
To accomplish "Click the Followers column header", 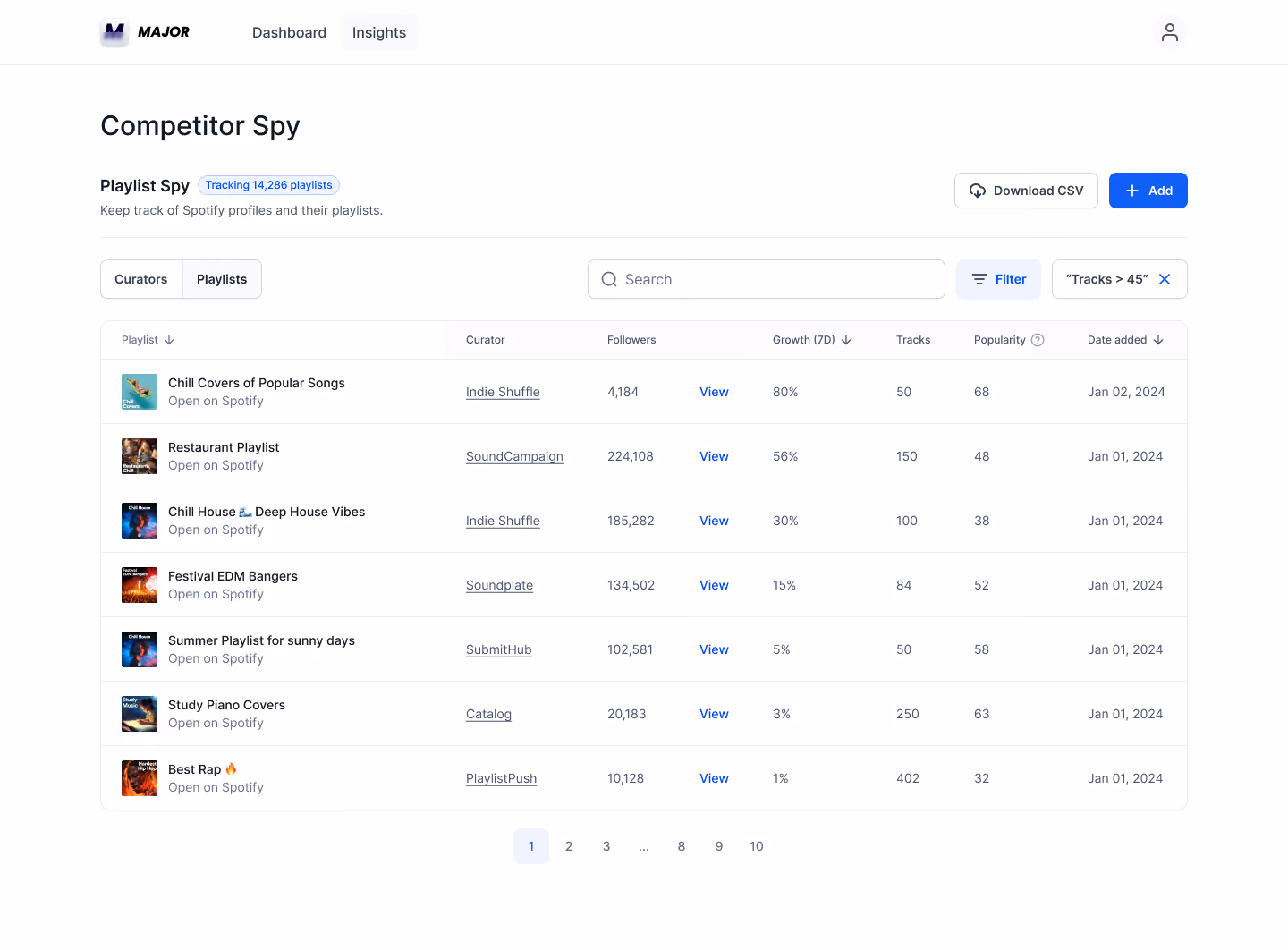I will point(631,340).
